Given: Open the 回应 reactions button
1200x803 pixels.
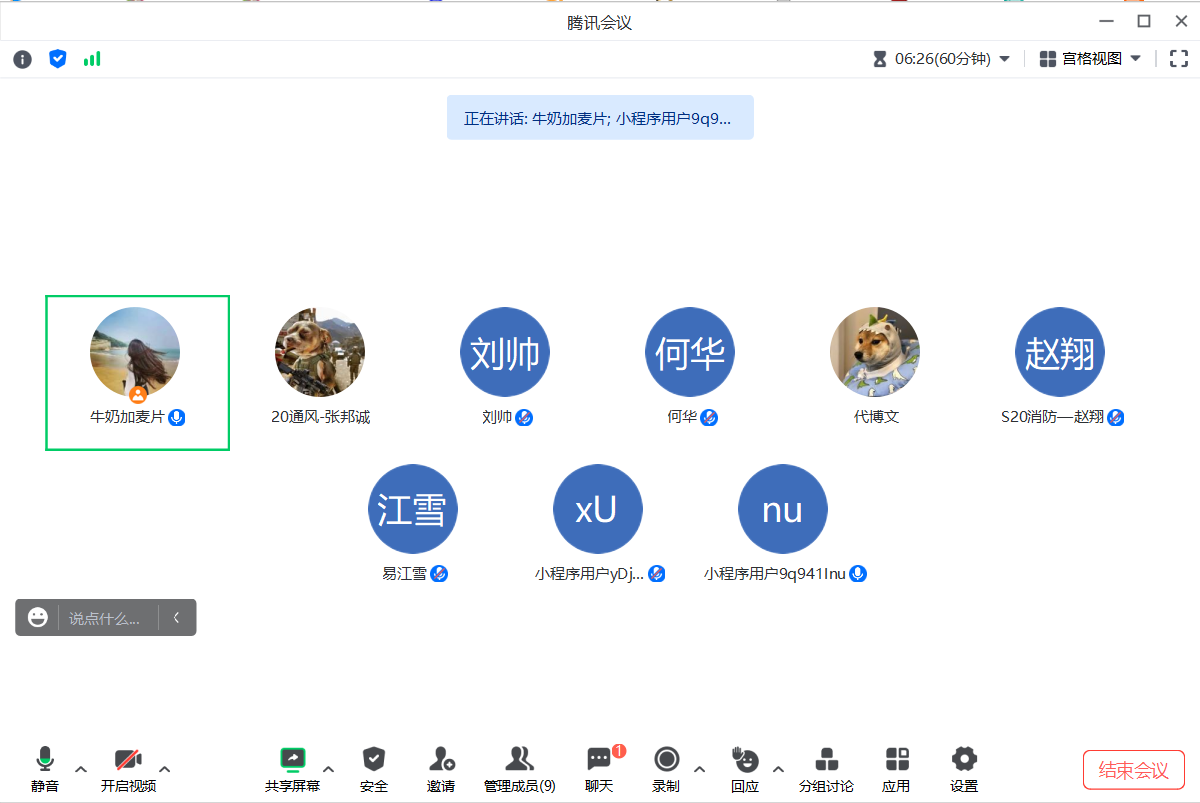Looking at the screenshot, I should (744, 769).
